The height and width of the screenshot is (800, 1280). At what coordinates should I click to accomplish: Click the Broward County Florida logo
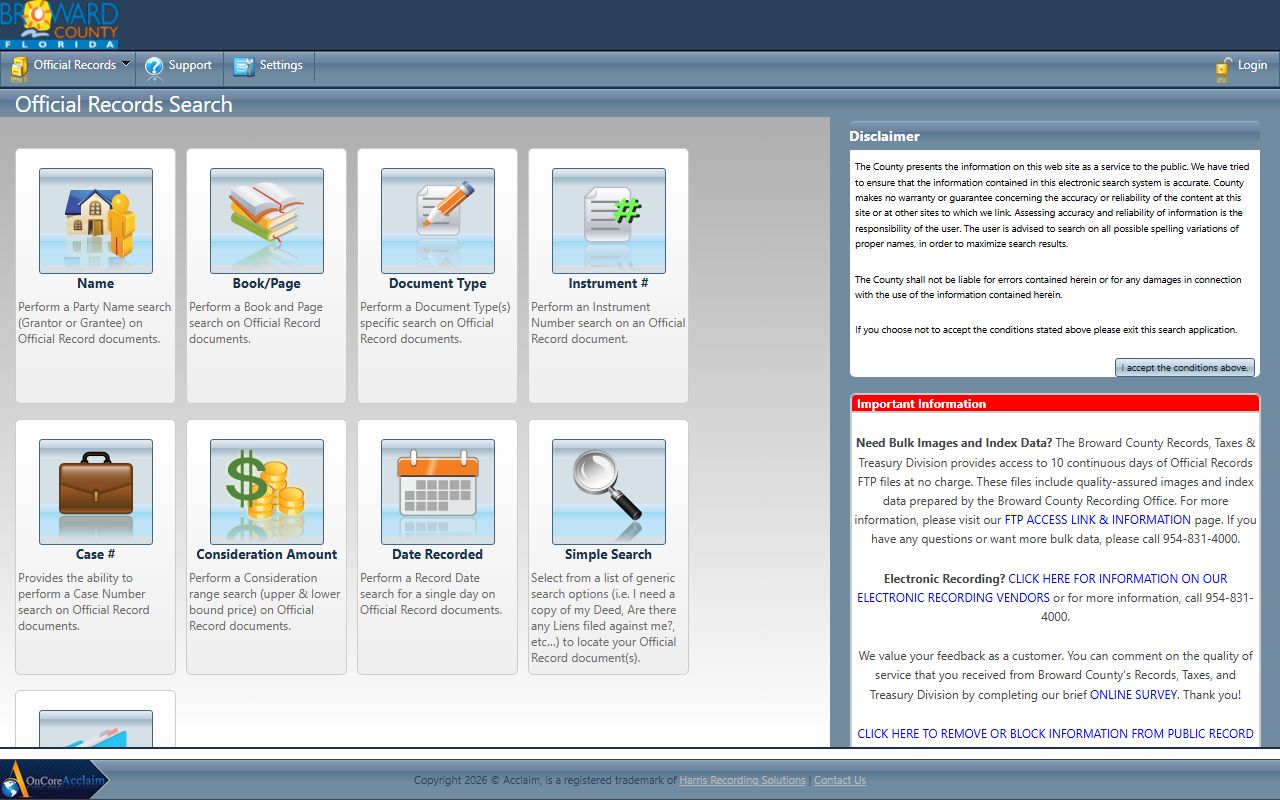(x=60, y=25)
